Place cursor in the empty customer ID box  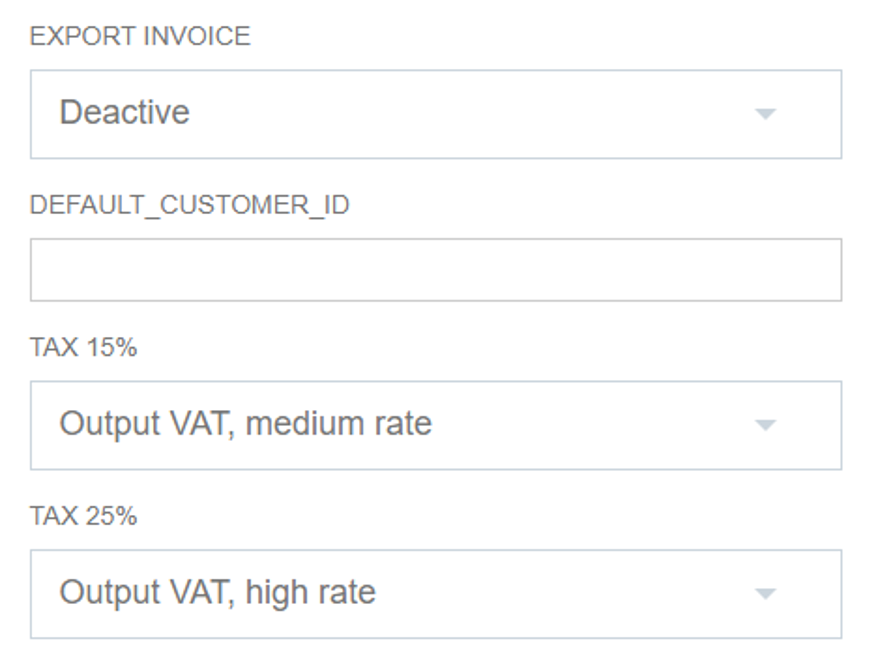pyautogui.click(x=435, y=270)
